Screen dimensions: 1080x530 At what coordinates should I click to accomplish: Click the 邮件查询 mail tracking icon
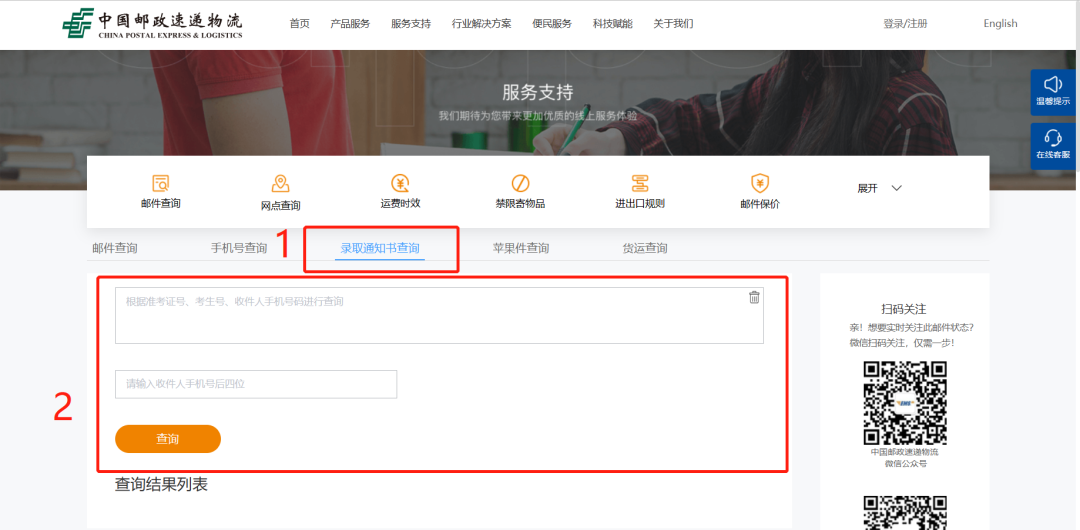click(160, 183)
